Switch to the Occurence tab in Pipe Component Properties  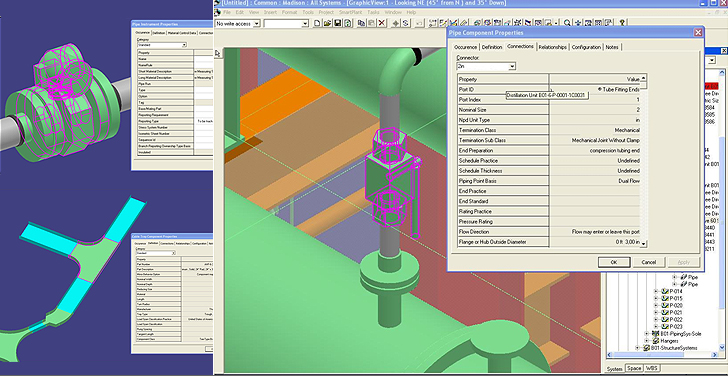465,47
